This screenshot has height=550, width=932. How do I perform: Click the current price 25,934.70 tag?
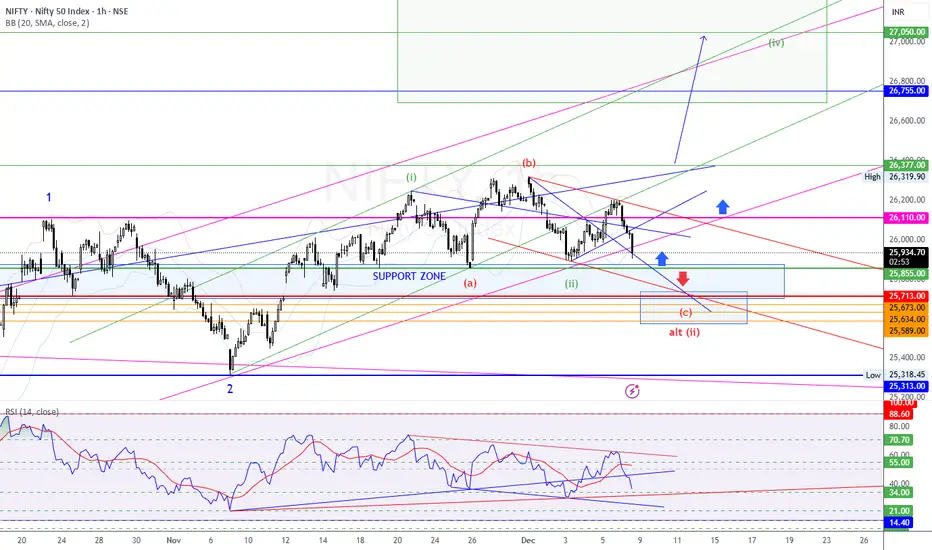coord(906,256)
